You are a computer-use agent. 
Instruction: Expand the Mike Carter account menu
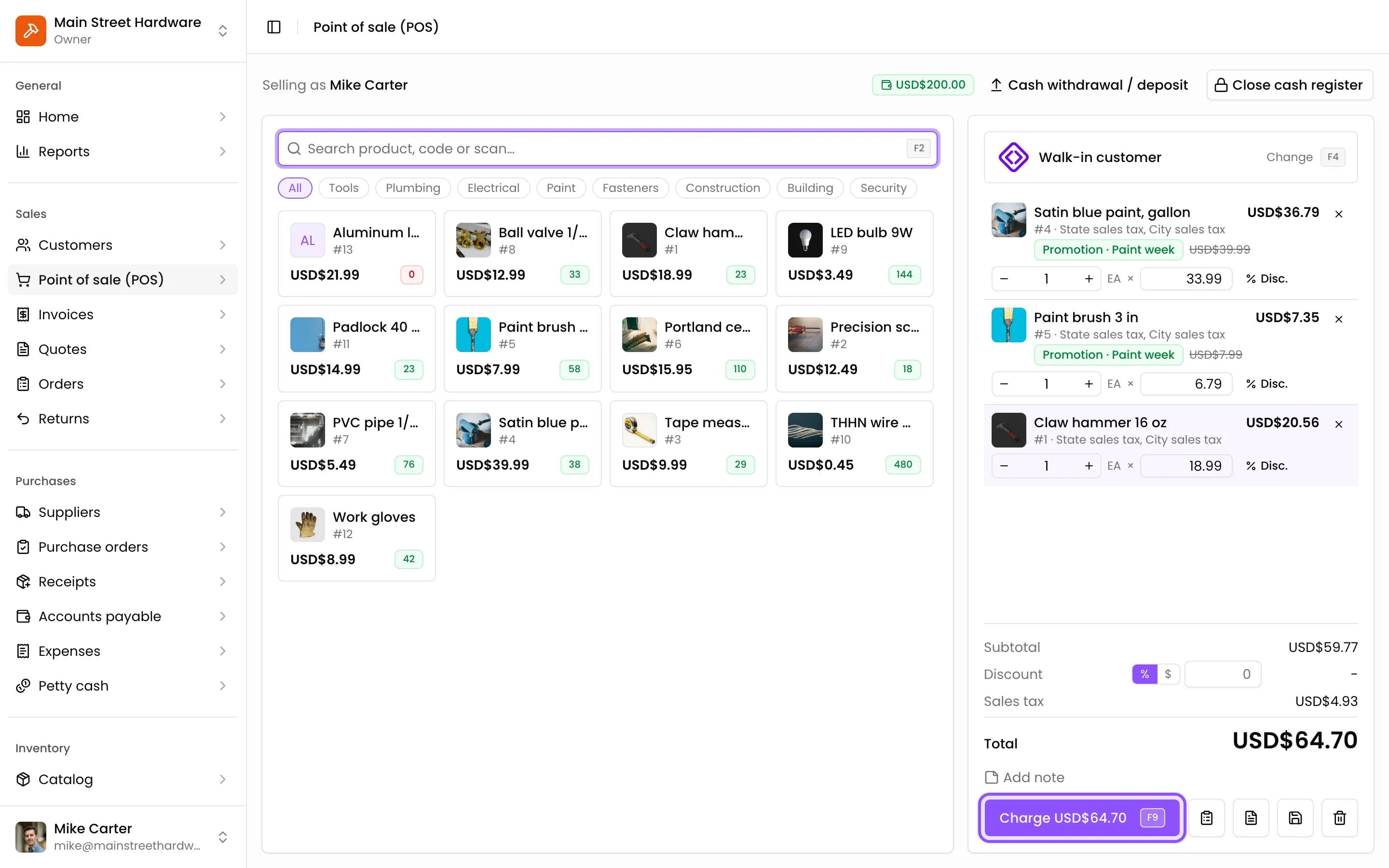223,837
